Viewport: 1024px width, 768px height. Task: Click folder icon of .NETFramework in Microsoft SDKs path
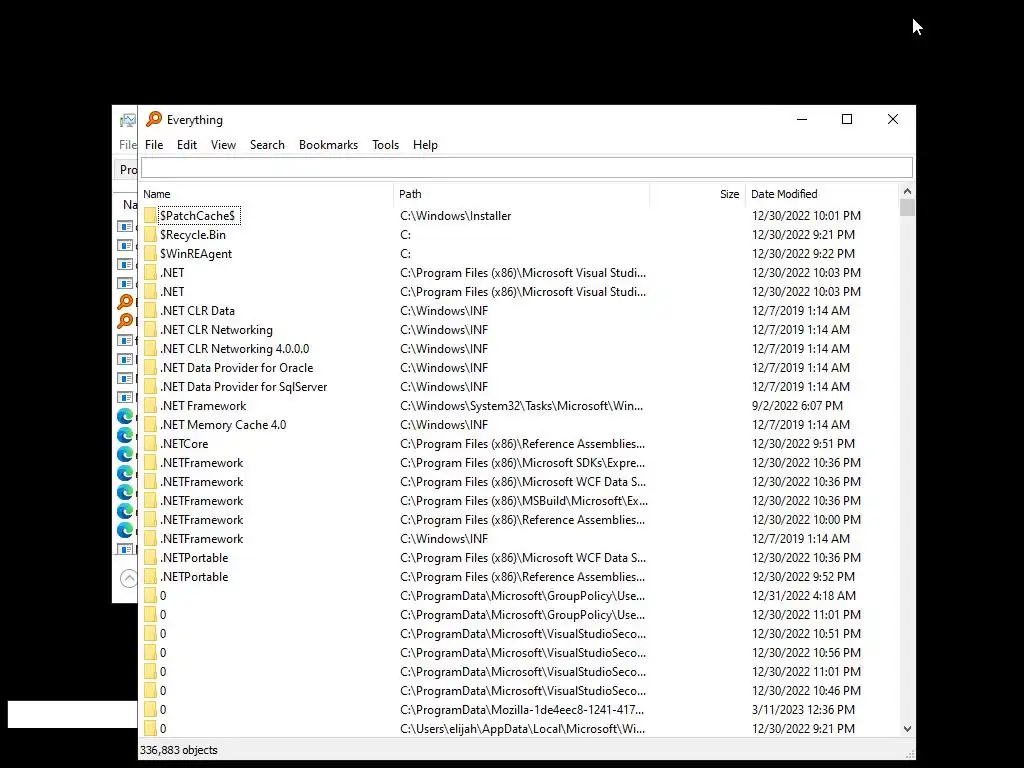pos(150,462)
